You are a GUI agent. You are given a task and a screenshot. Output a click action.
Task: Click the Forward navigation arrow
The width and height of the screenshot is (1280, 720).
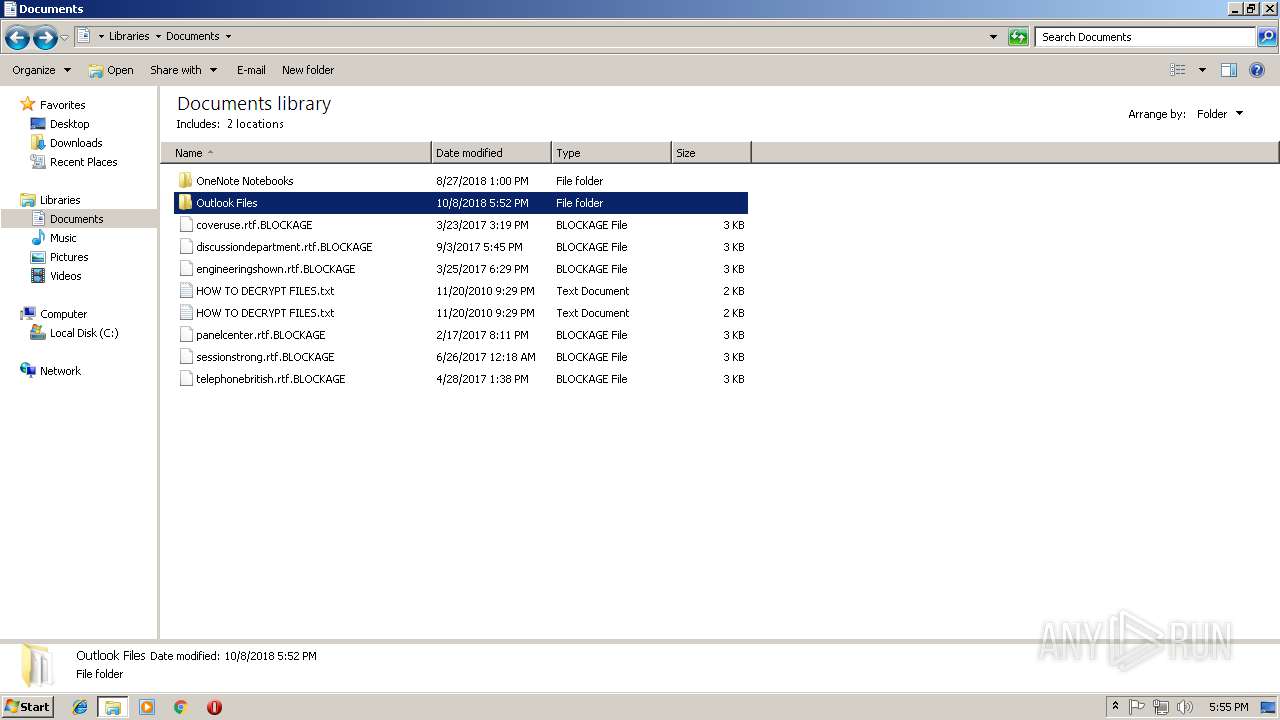[45, 38]
